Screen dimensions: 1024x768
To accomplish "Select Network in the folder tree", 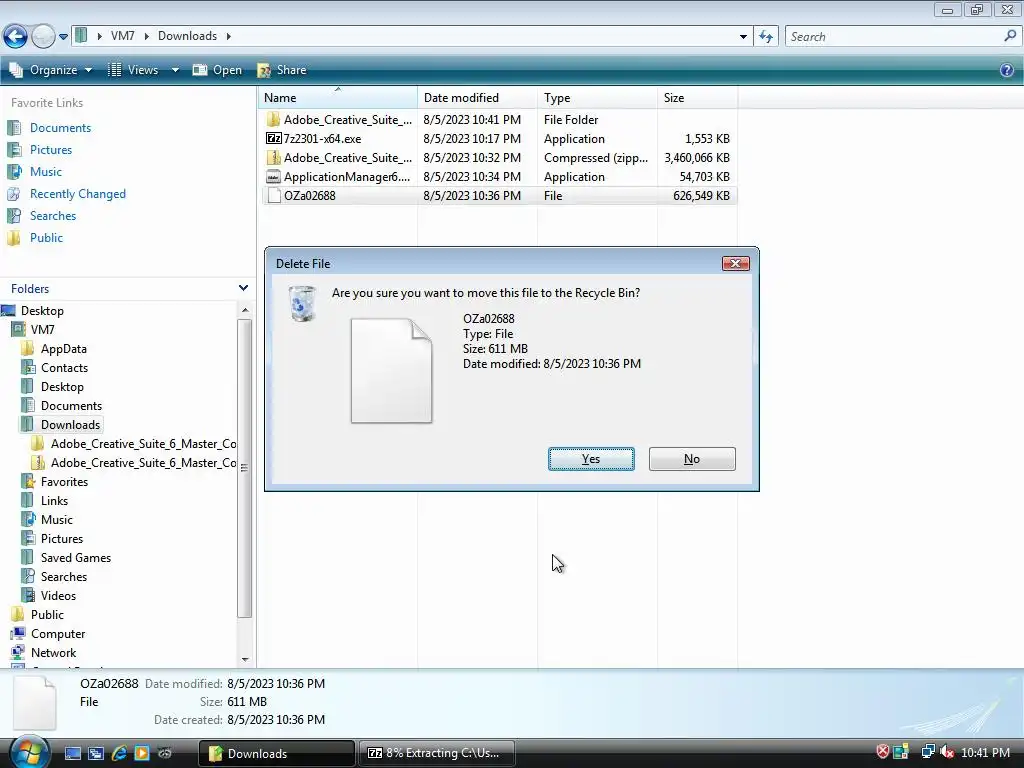I will [x=54, y=652].
